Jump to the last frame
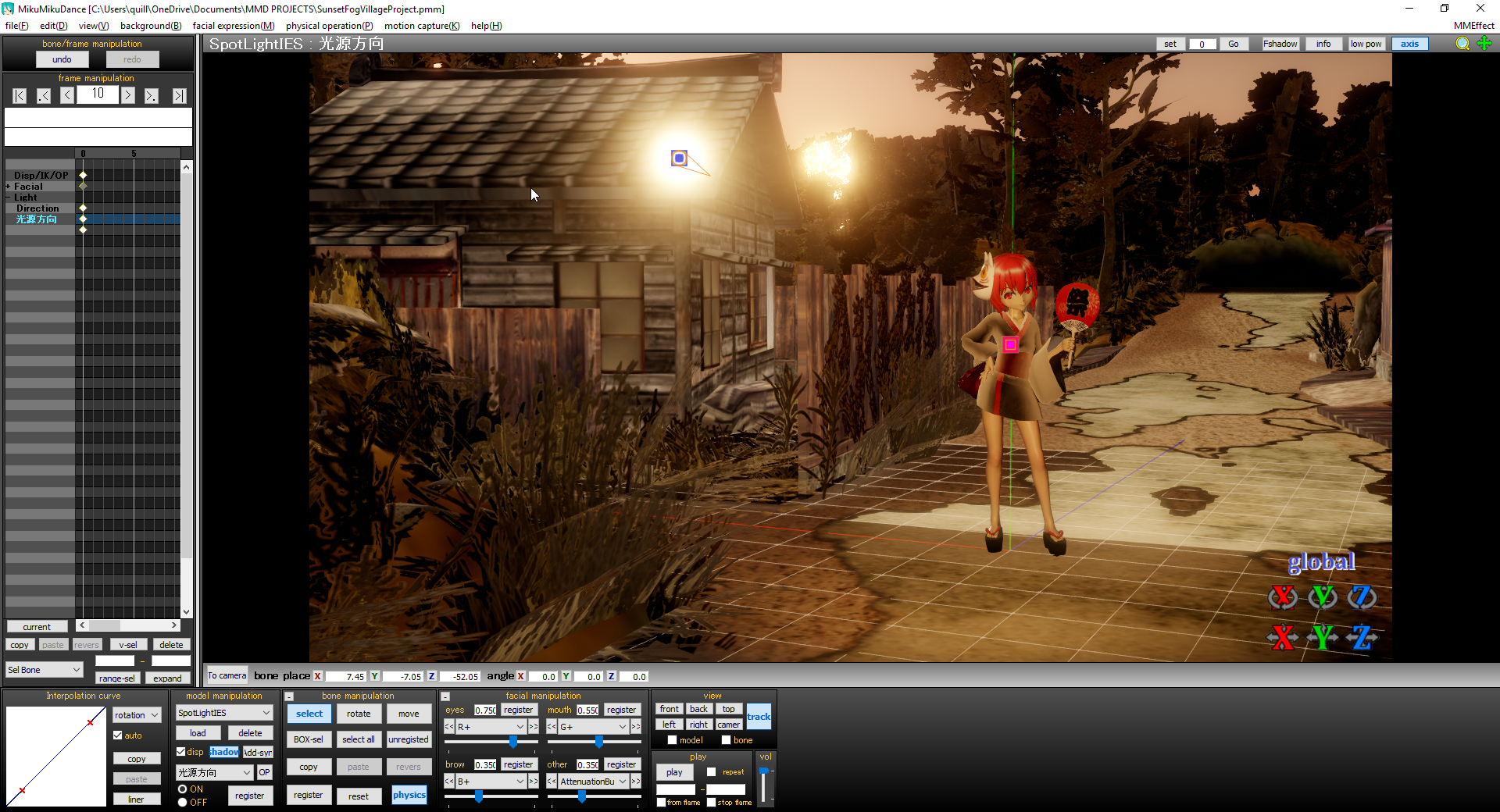The width and height of the screenshot is (1500, 812). (x=180, y=96)
